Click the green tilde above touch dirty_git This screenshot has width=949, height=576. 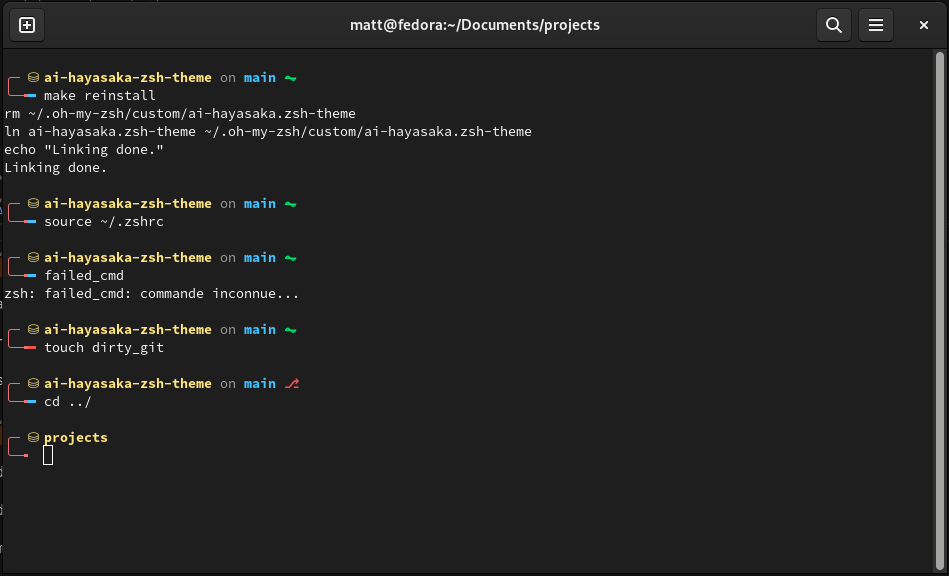pos(291,330)
